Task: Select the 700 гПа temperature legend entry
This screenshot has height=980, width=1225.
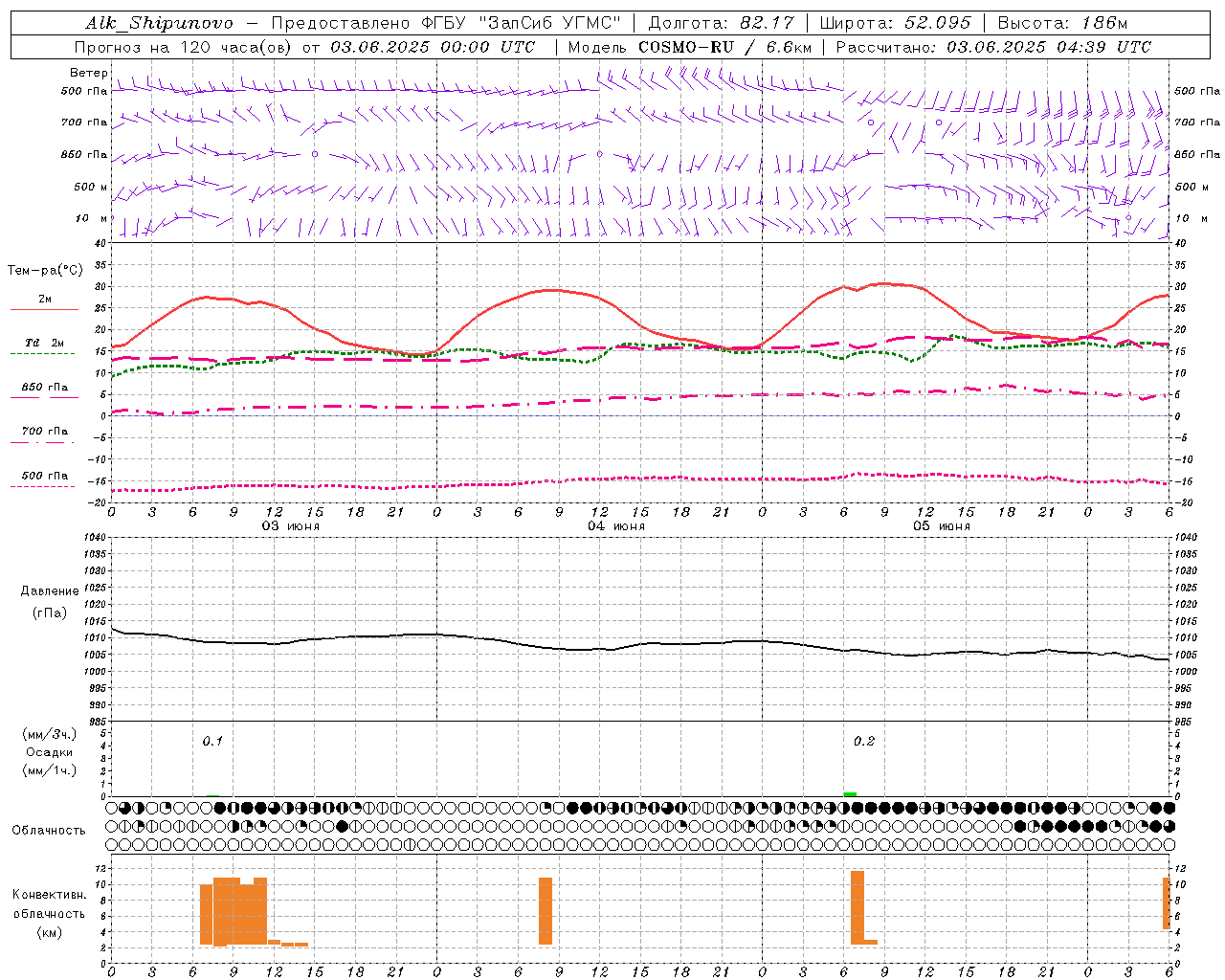Action: pyautogui.click(x=45, y=431)
